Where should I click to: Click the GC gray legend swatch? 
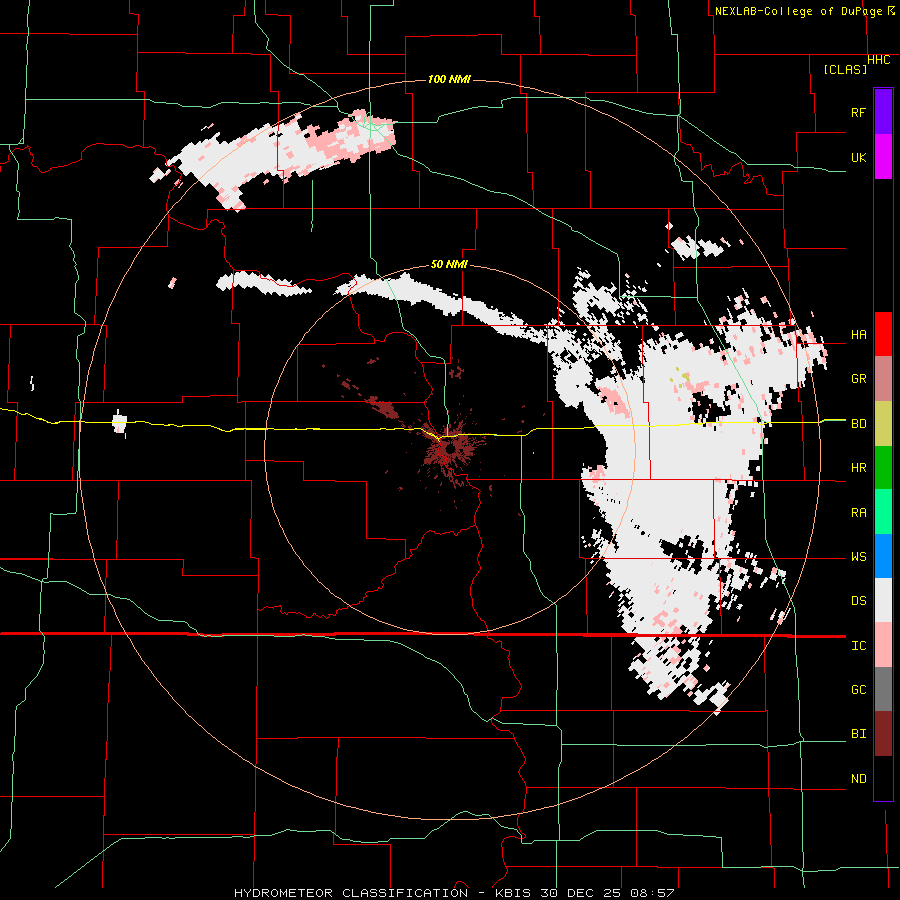(883, 689)
